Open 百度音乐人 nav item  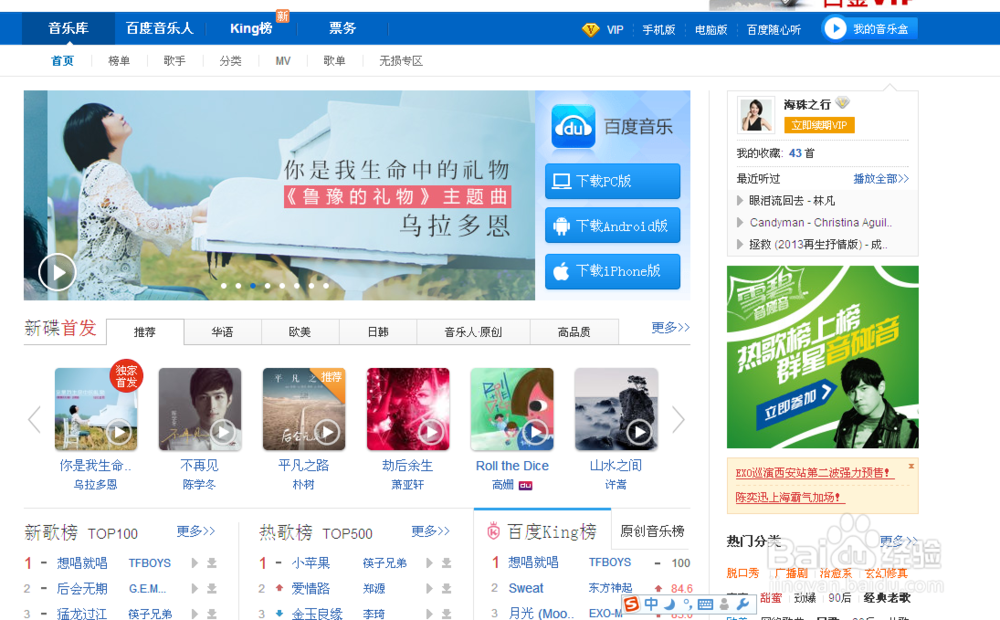159,28
